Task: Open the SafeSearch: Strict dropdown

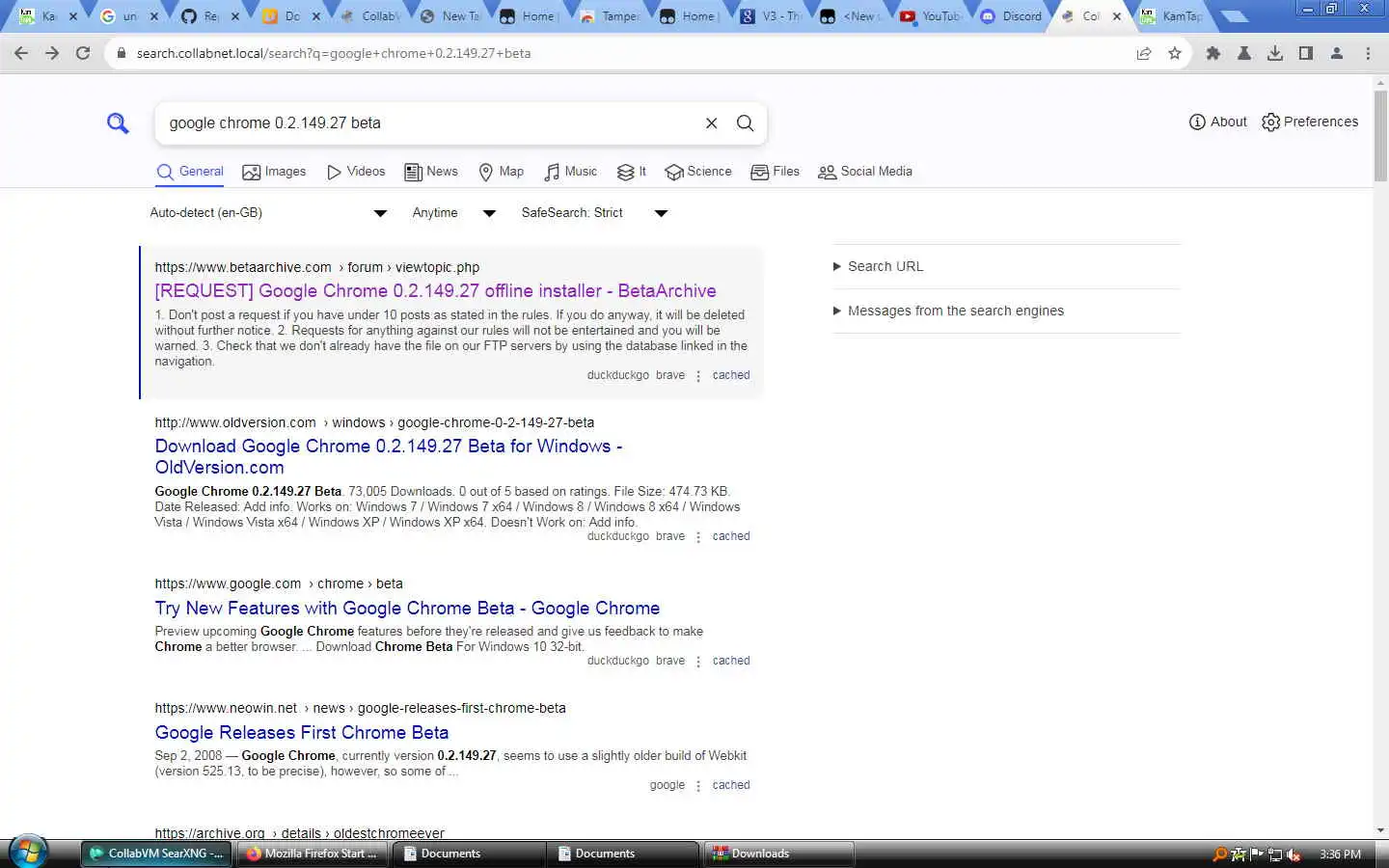Action: [x=594, y=212]
